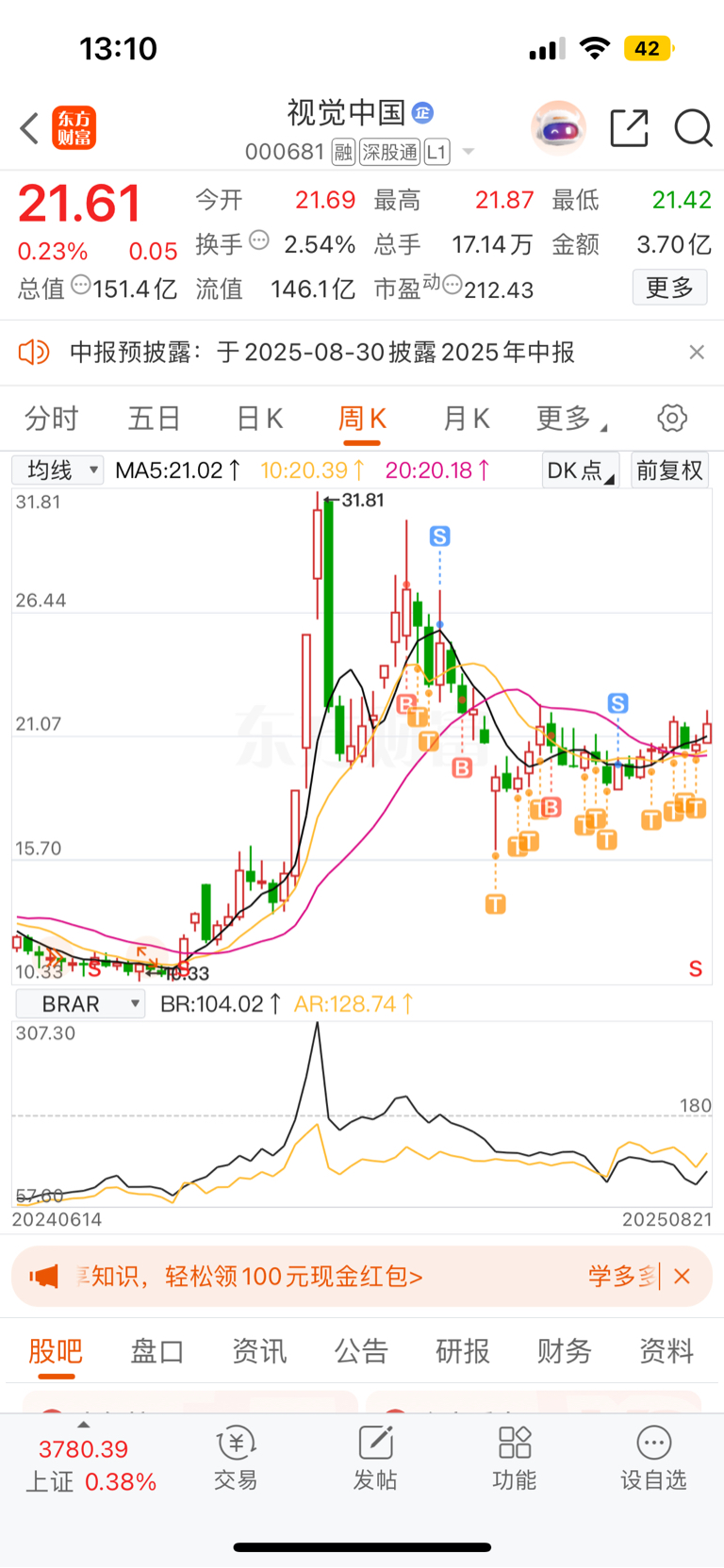
Task: Open the search magnifier icon
Action: pos(693,128)
